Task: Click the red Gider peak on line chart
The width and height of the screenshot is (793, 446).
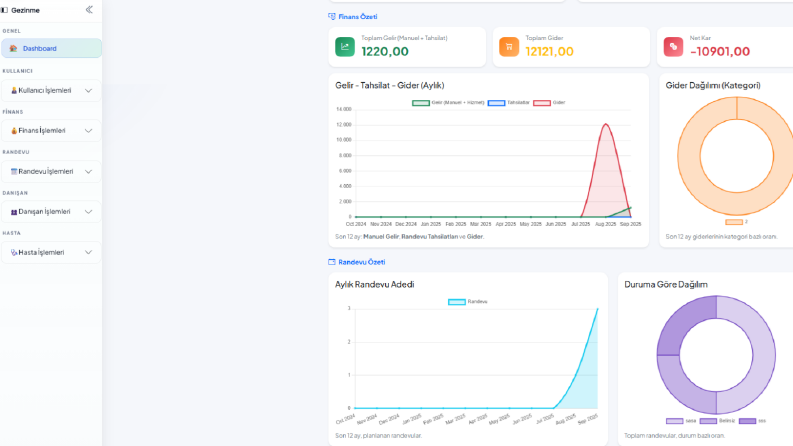Action: 605,124
